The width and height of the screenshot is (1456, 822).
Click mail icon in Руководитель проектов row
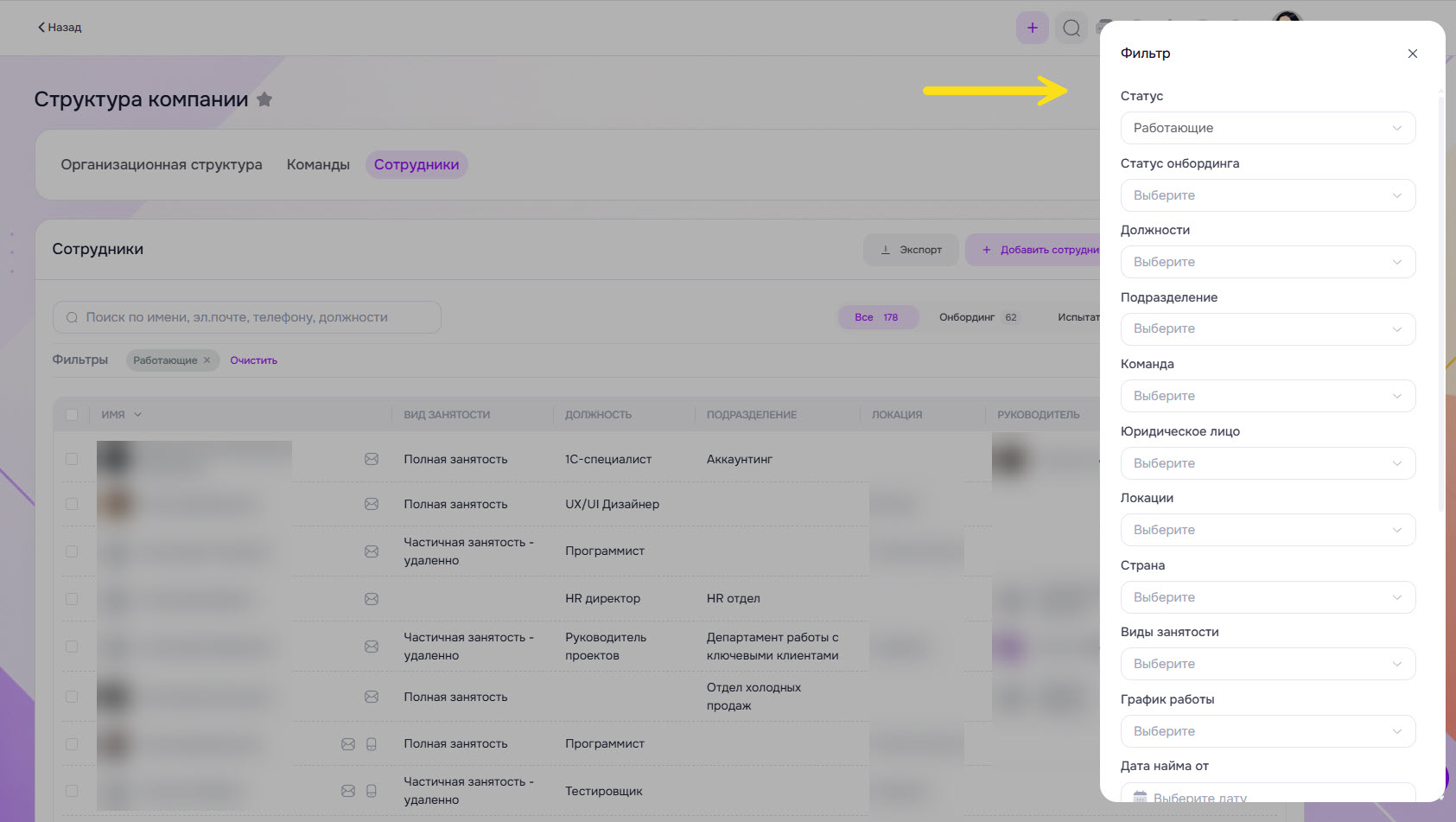click(x=372, y=647)
